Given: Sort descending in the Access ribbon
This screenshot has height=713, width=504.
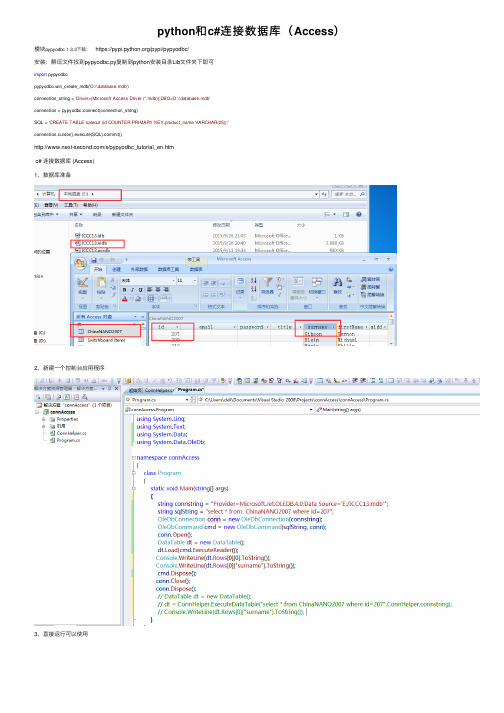Looking at the screenshot, I should coord(254,289).
